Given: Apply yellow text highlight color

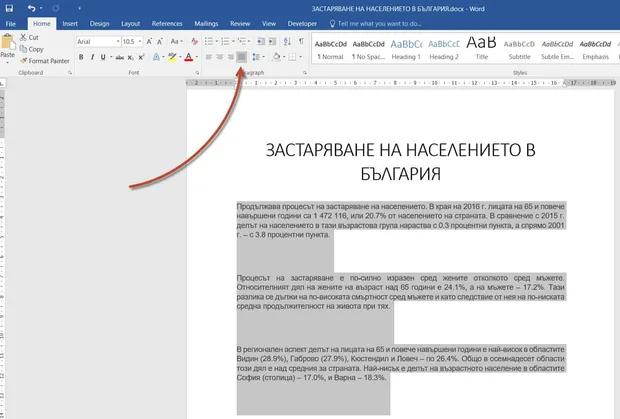Looking at the screenshot, I should 172,57.
